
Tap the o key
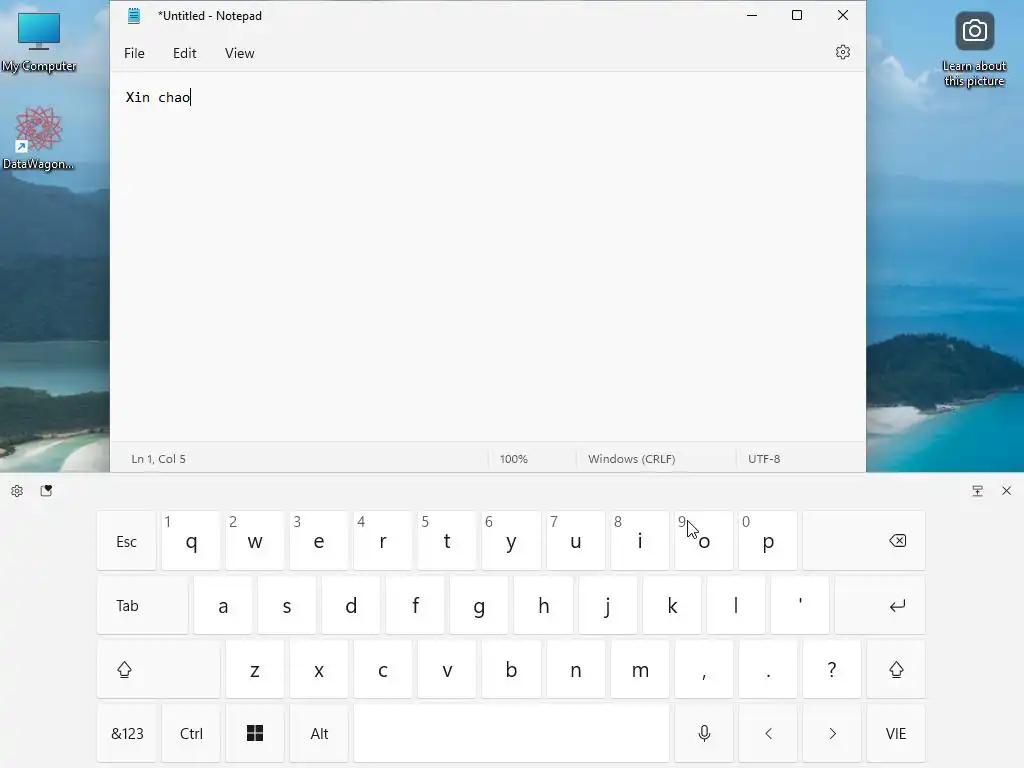704,541
